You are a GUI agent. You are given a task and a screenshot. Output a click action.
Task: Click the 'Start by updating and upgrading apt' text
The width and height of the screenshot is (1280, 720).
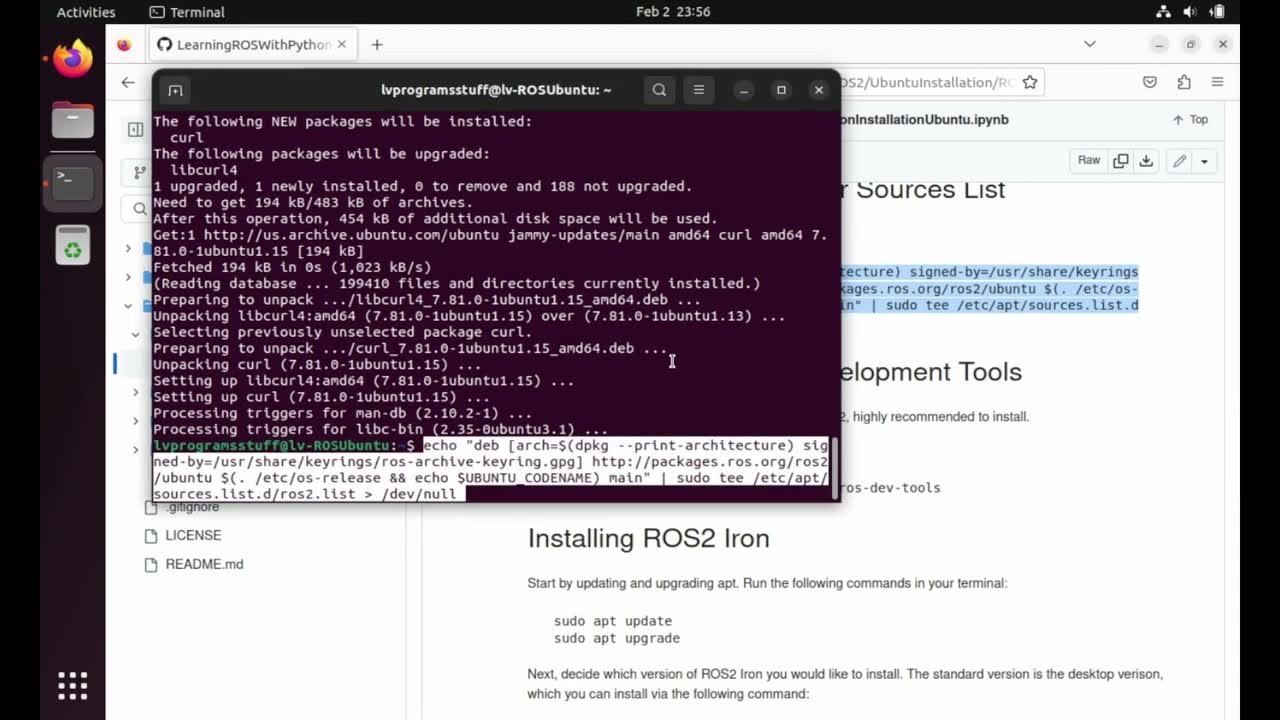(x=767, y=583)
